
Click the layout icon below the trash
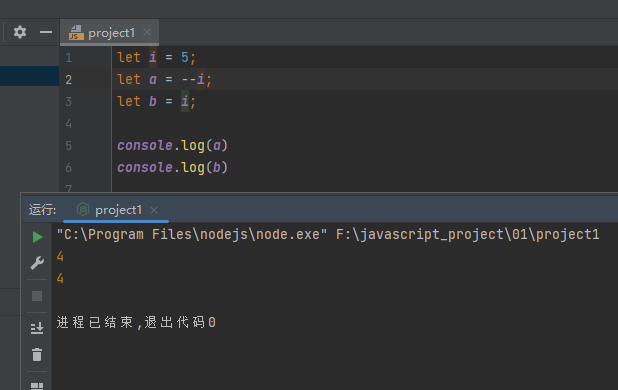(37, 386)
